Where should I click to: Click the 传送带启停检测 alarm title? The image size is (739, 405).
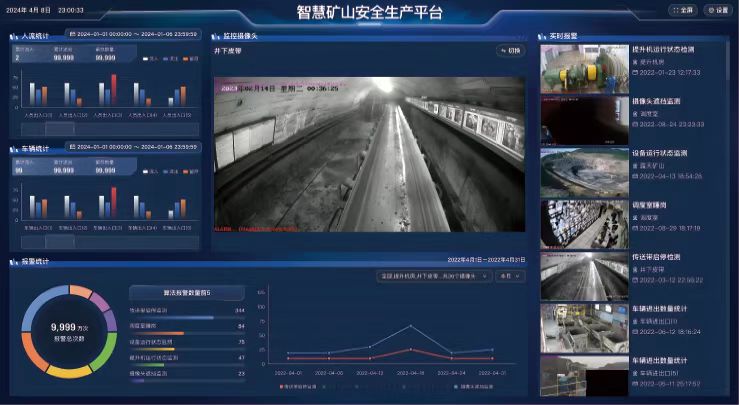656,257
